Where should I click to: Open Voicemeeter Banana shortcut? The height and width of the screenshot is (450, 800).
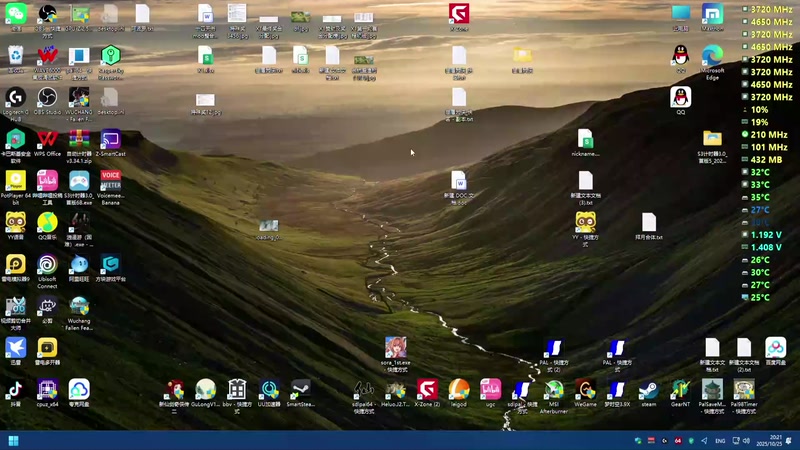coord(111,181)
